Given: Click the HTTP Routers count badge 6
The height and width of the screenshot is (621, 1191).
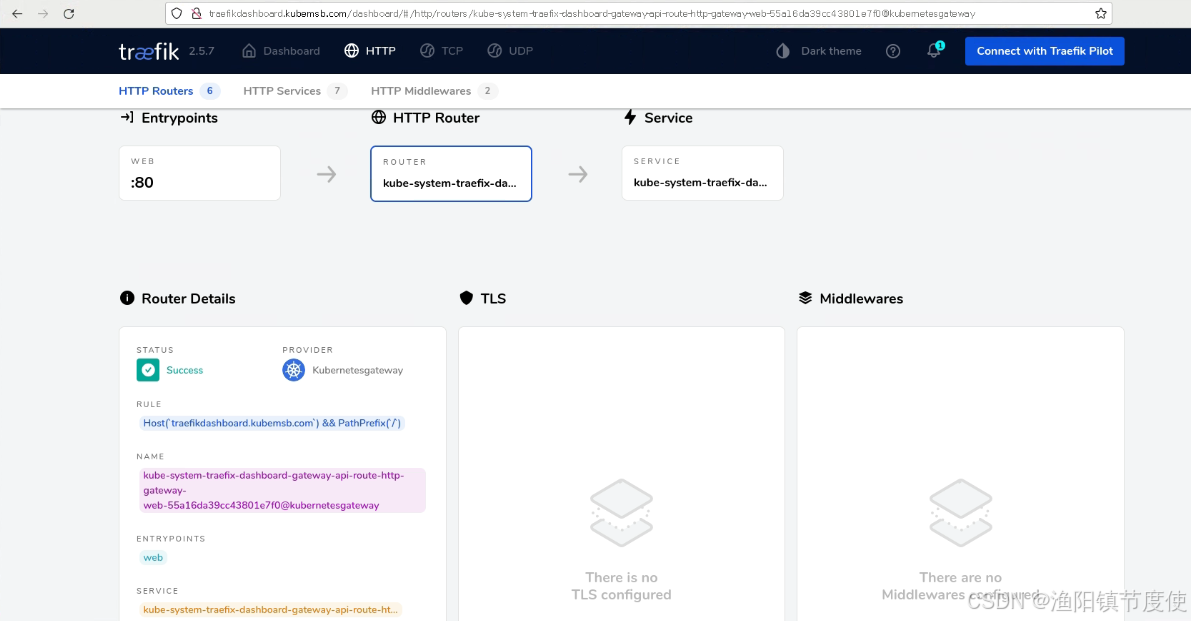Looking at the screenshot, I should coord(210,91).
